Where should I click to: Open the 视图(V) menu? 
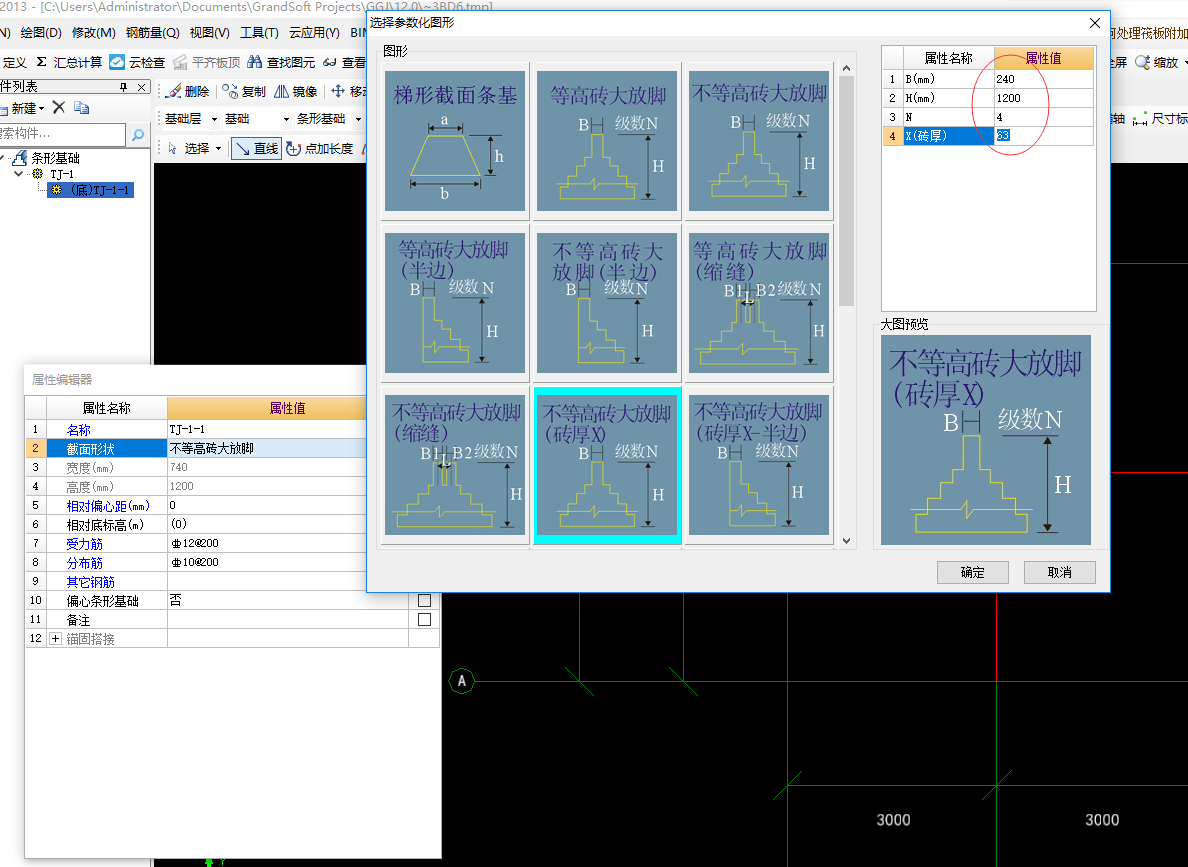209,33
